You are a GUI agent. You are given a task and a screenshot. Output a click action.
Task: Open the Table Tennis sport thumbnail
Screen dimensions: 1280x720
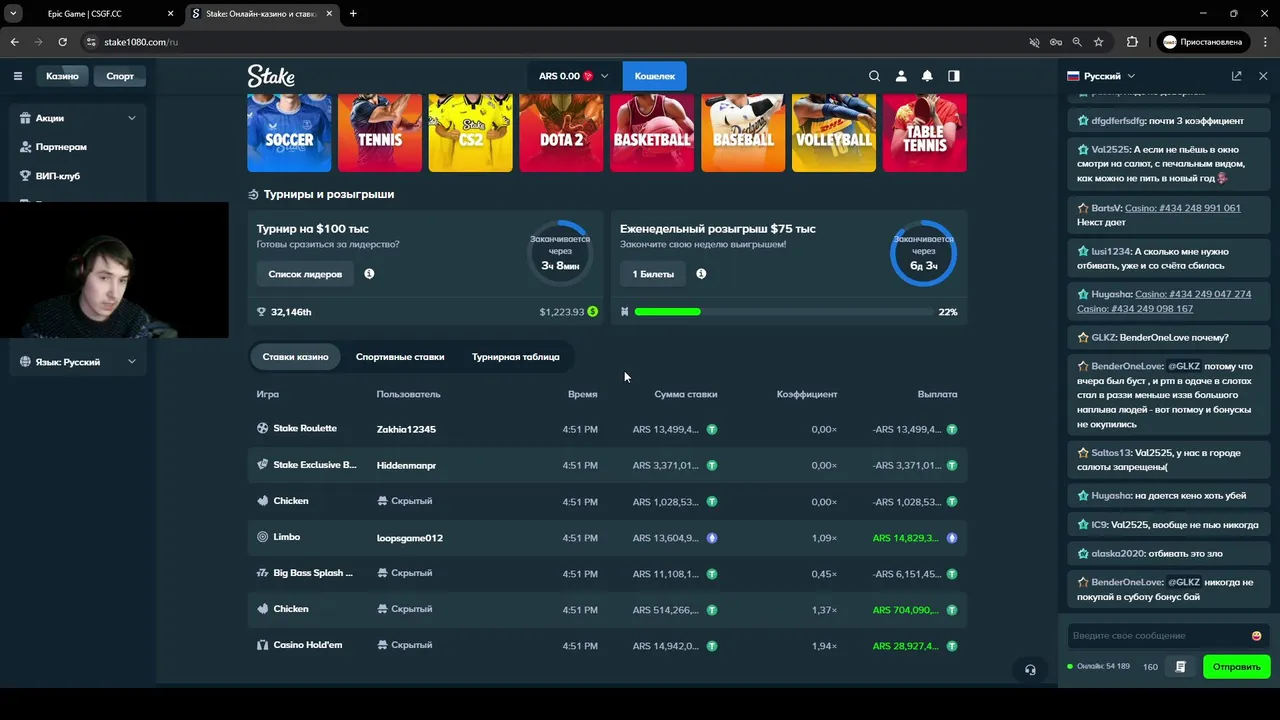coord(925,133)
